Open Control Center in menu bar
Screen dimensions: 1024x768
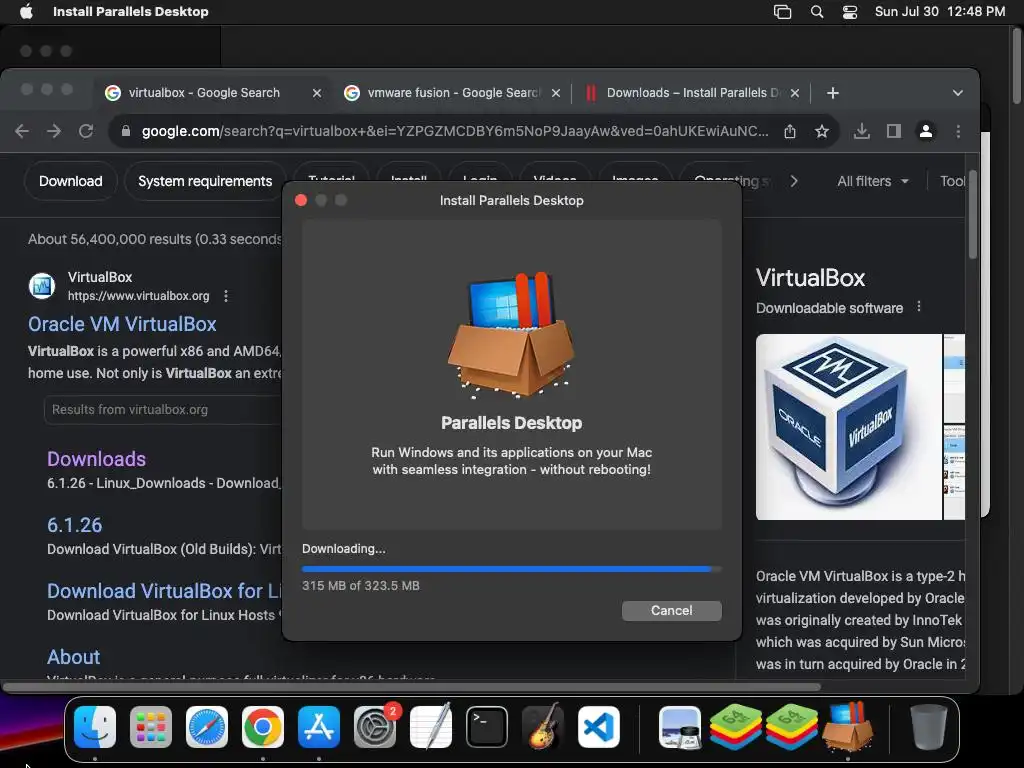point(850,12)
